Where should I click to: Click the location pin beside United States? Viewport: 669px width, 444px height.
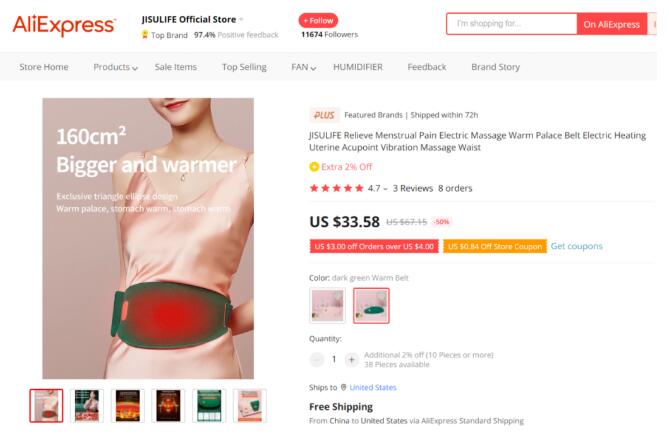pos(343,387)
